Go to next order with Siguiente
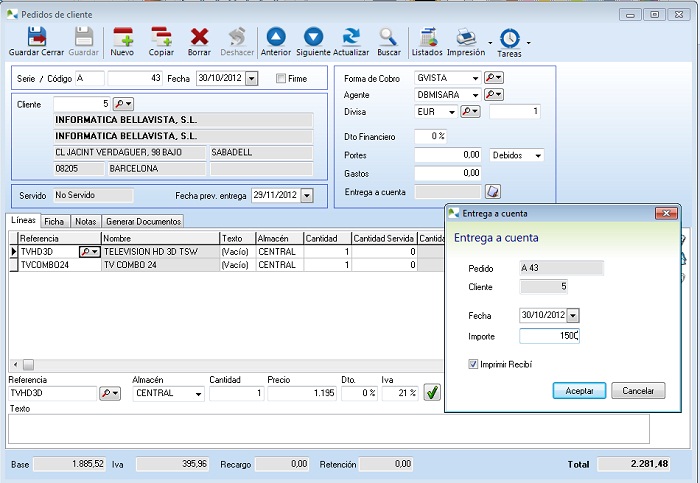This screenshot has height=483, width=700. coord(313,38)
